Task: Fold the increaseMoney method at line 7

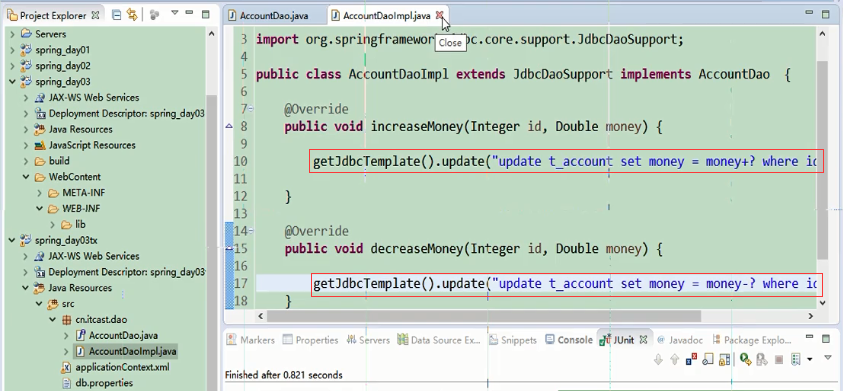Action: pos(251,109)
